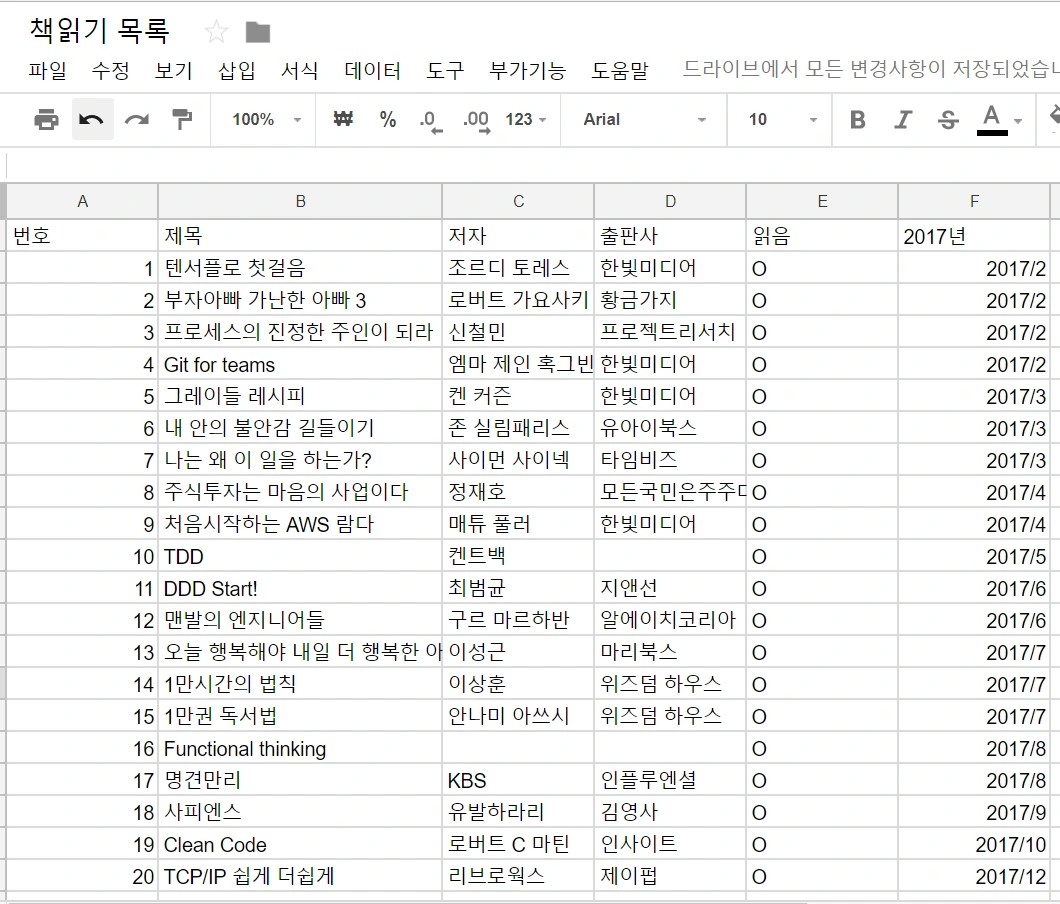The image size is (1060, 904).
Task: Open the Arial font family dropdown
Action: [x=640, y=119]
